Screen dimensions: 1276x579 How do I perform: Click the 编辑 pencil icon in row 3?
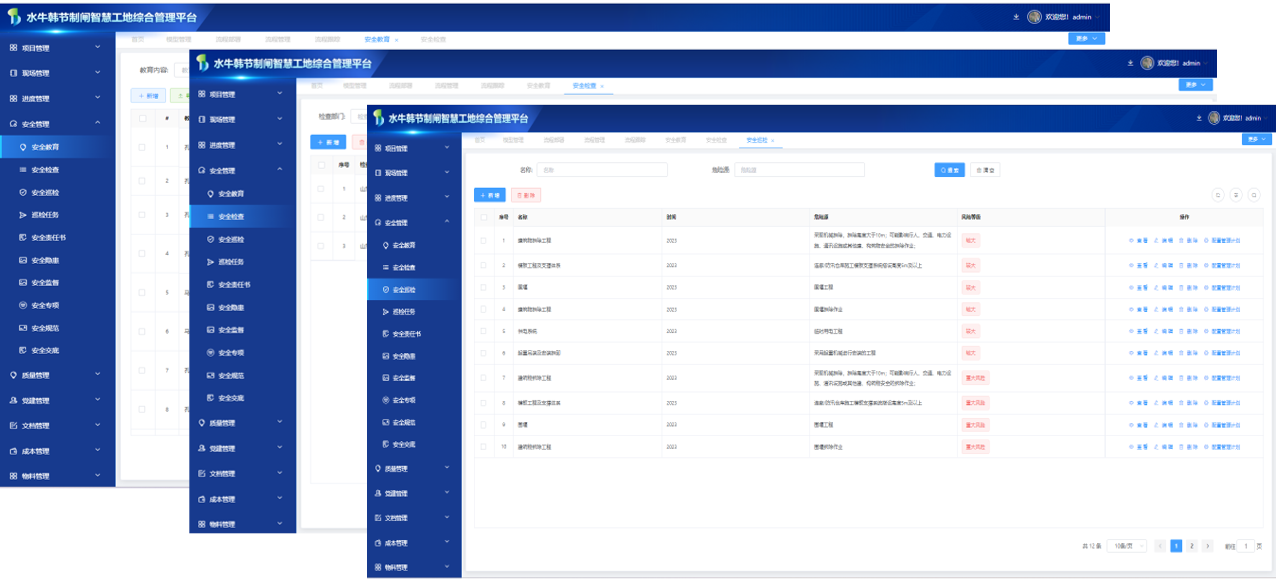pyautogui.click(x=1157, y=287)
